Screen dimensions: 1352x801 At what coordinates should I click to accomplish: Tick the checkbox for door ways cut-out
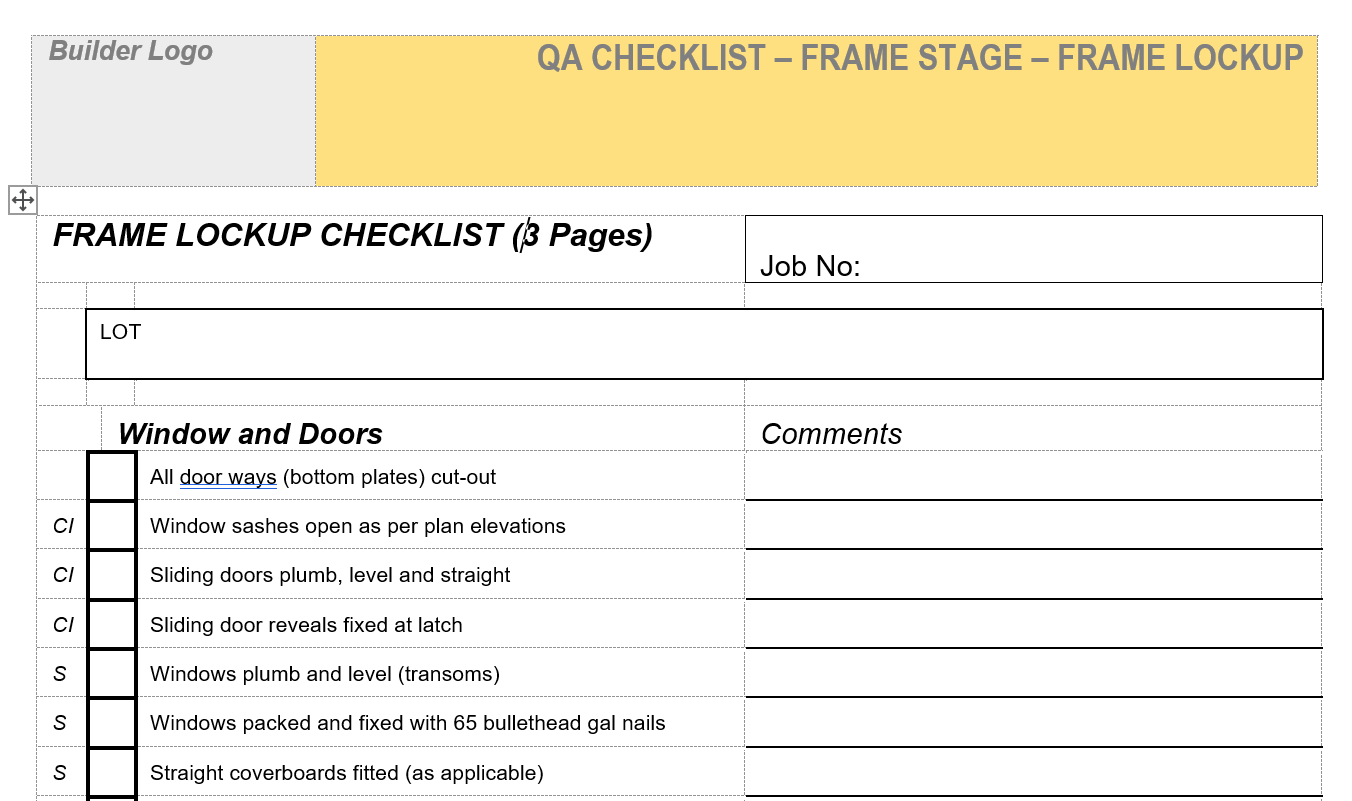(112, 476)
